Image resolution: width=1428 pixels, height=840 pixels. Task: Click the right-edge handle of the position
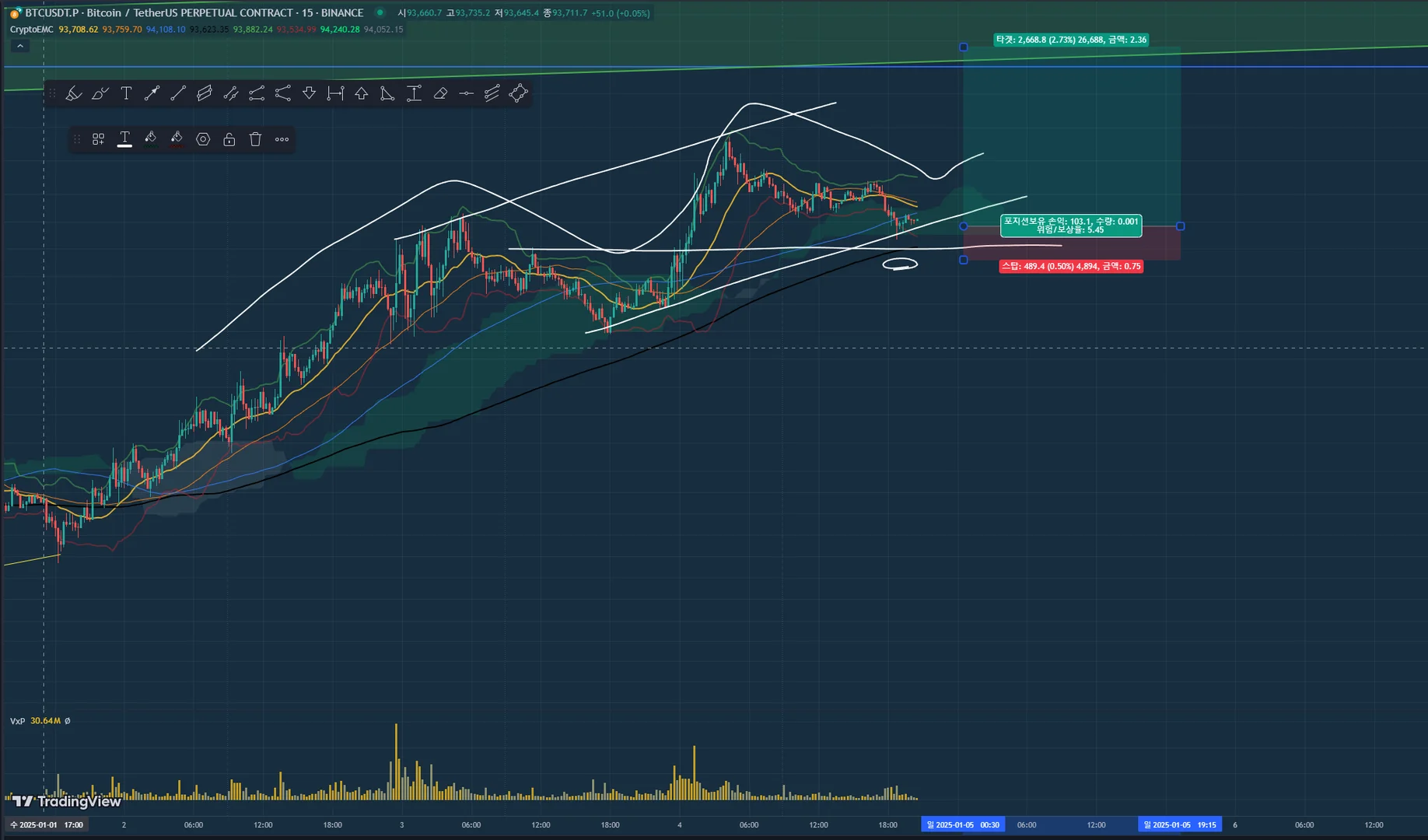pyautogui.click(x=1181, y=226)
